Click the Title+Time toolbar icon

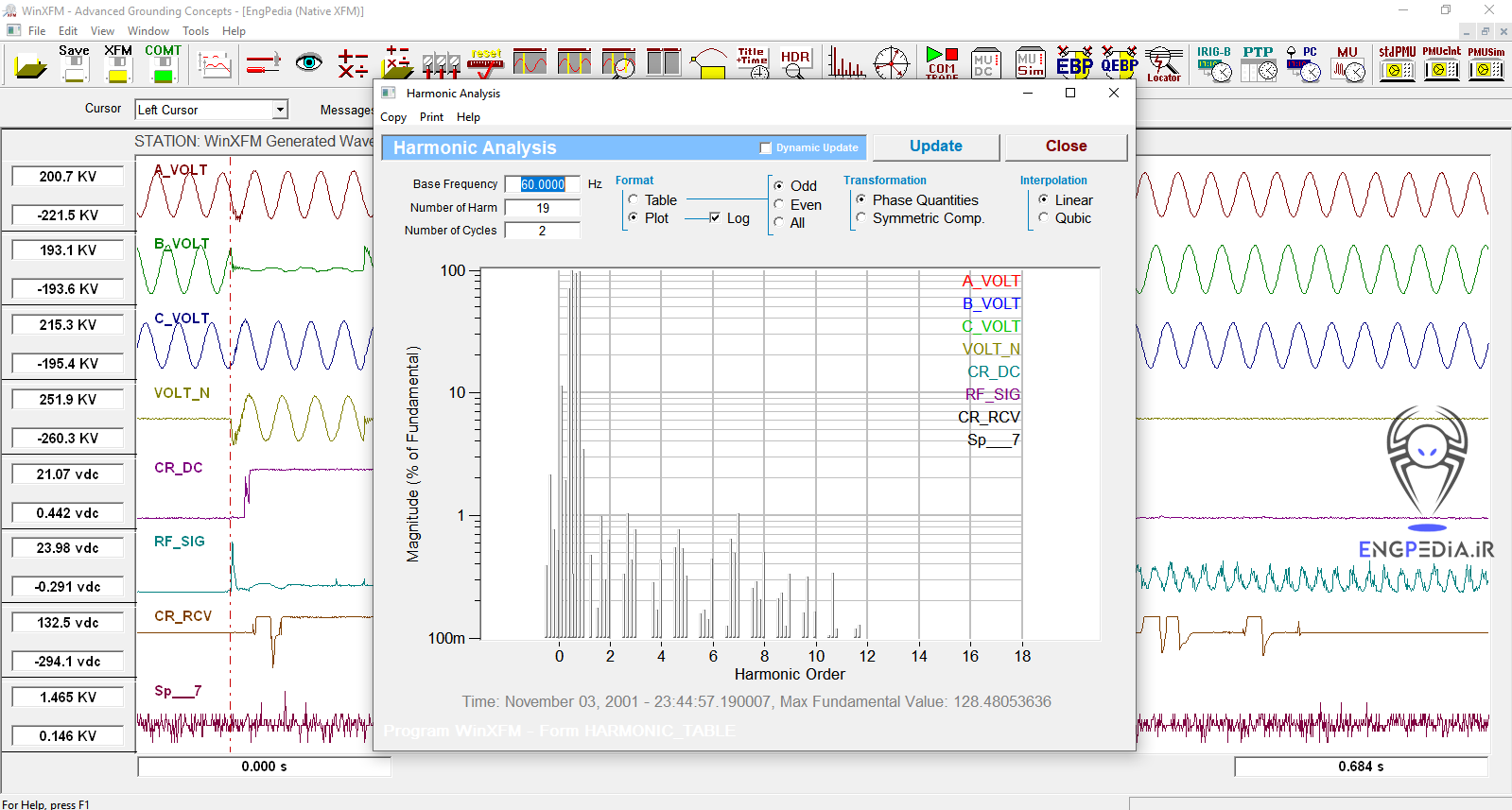point(752,62)
